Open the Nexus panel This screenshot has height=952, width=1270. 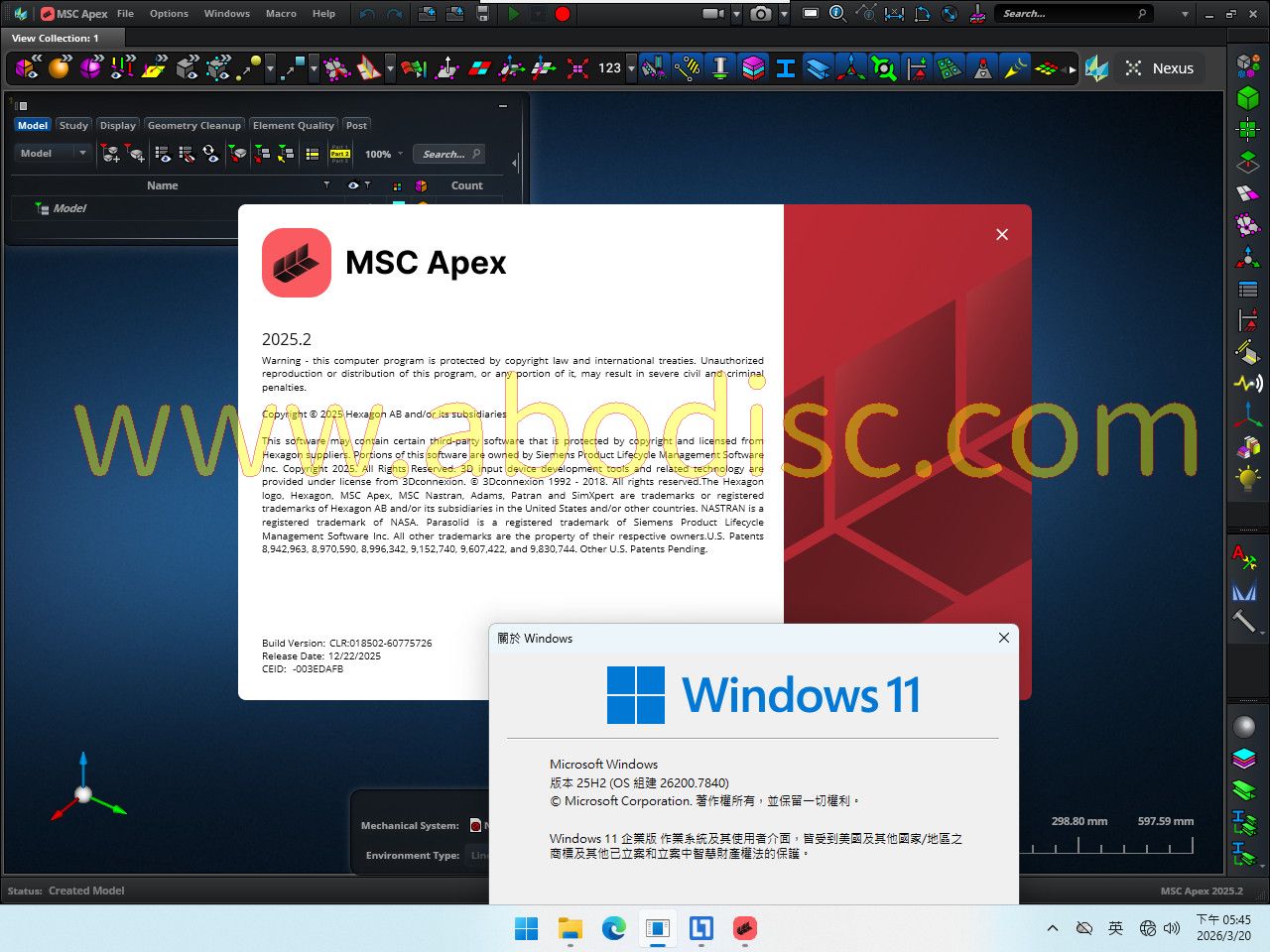pos(1160,68)
